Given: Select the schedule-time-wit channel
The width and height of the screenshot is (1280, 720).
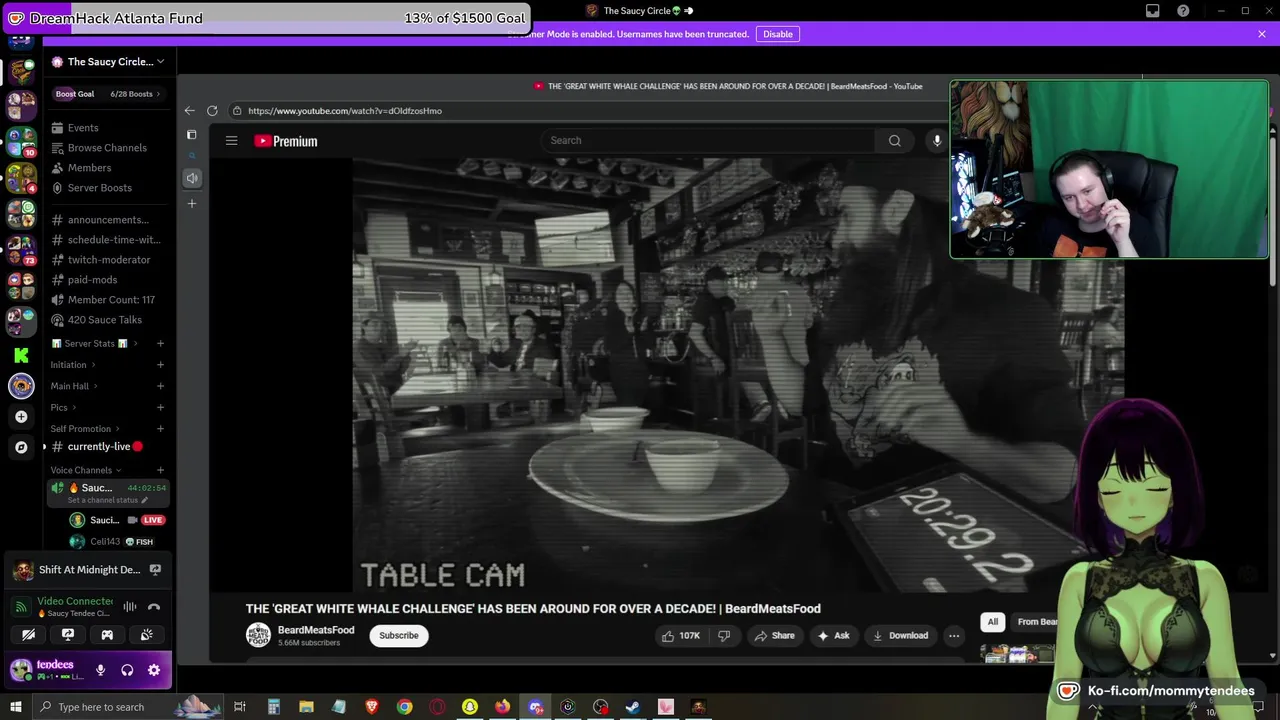Looking at the screenshot, I should point(108,240).
